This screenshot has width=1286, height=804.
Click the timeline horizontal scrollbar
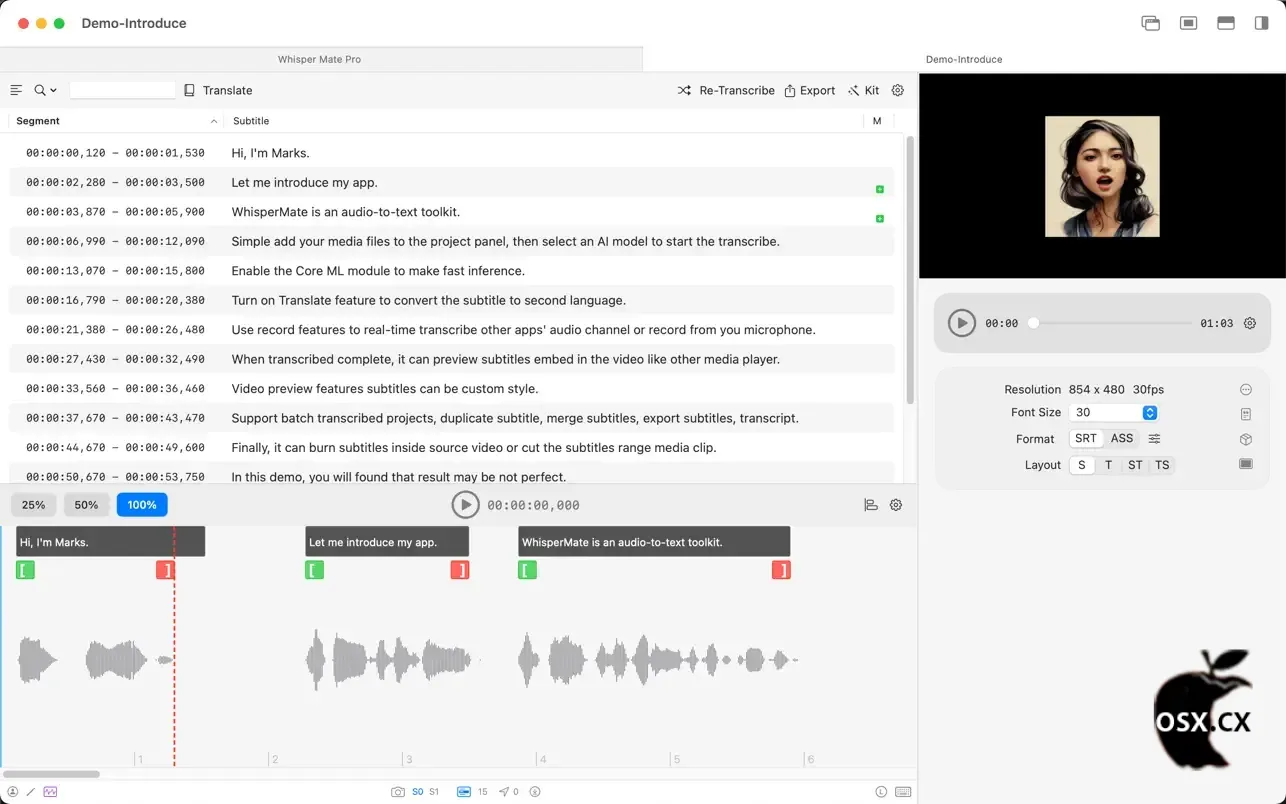click(x=51, y=774)
